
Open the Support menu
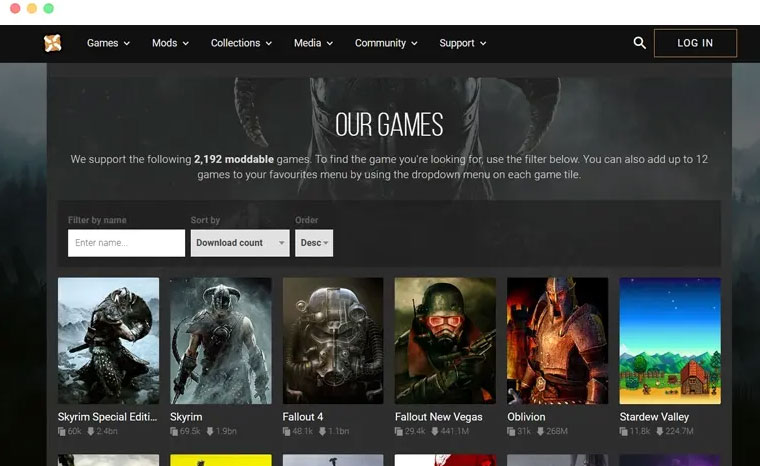tap(462, 43)
